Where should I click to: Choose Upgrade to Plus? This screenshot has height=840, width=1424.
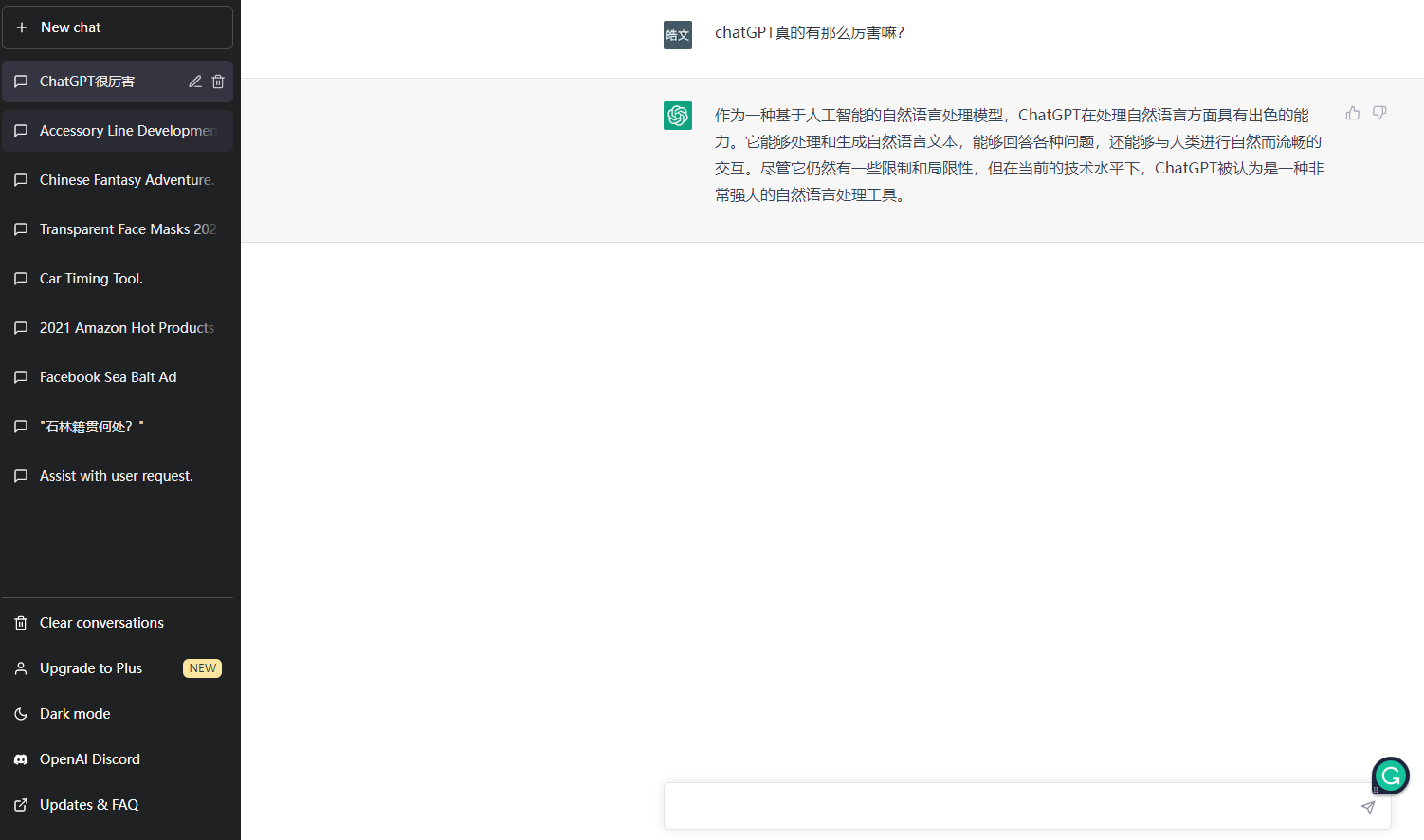pyautogui.click(x=118, y=668)
